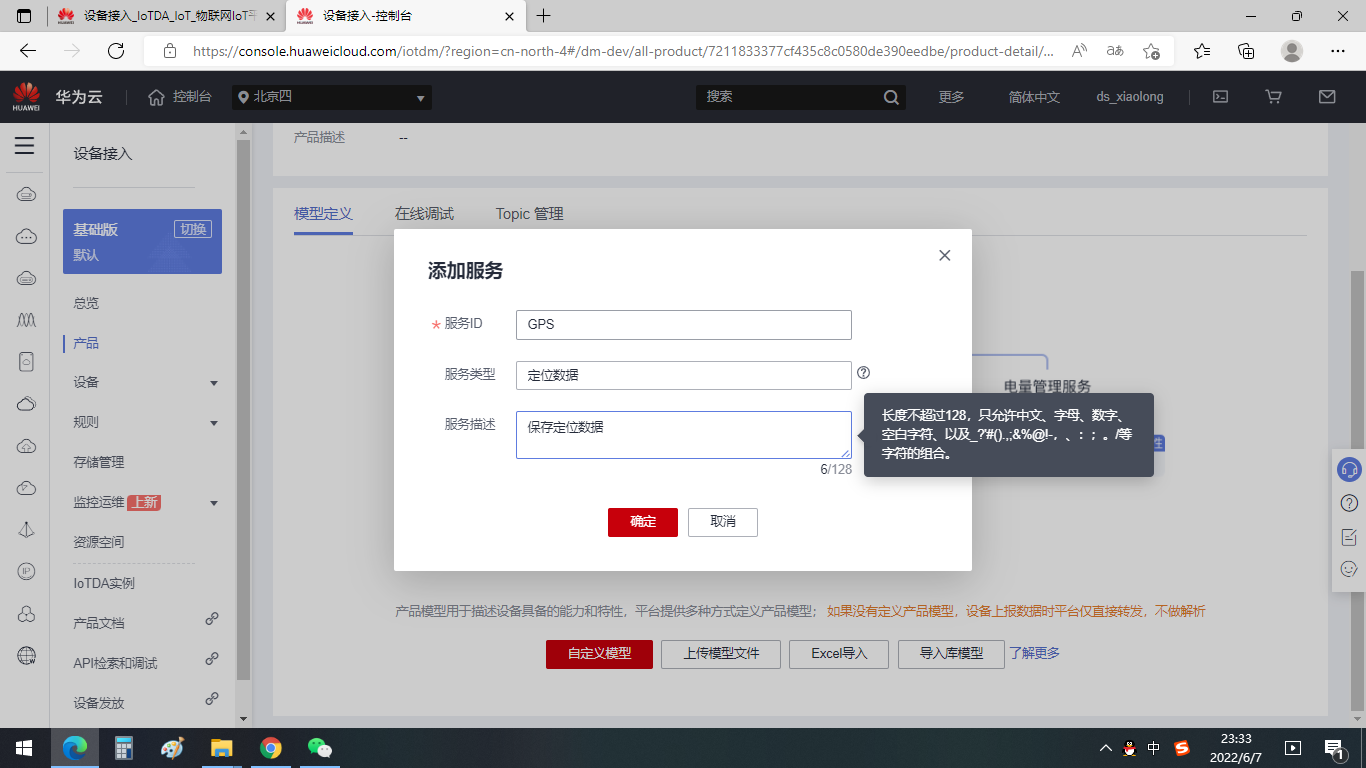
Task: Click the 切换 edition button
Action: 193,229
